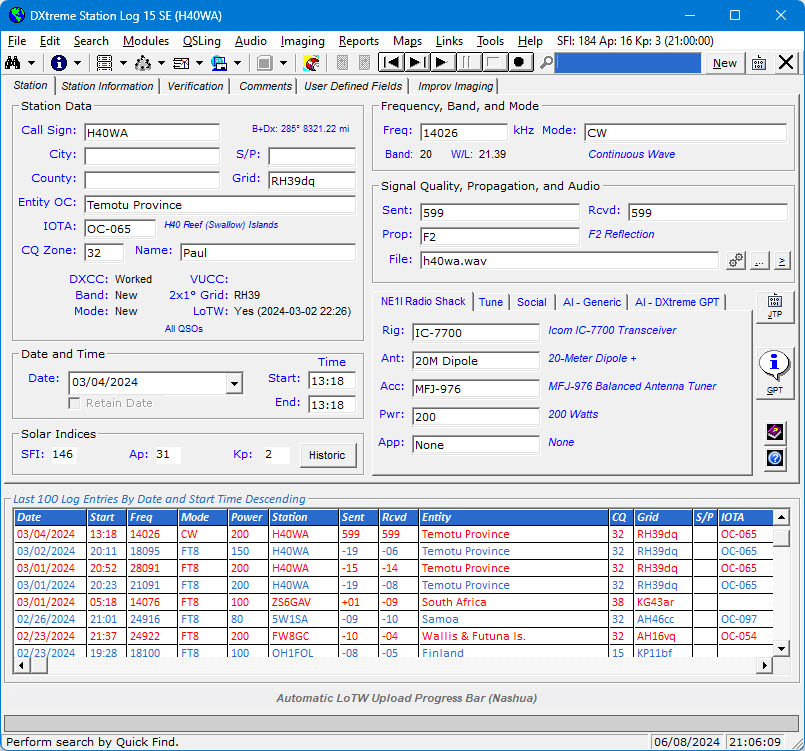Click the purple book icon on right side
Screen dimensions: 805x751
tap(775, 432)
